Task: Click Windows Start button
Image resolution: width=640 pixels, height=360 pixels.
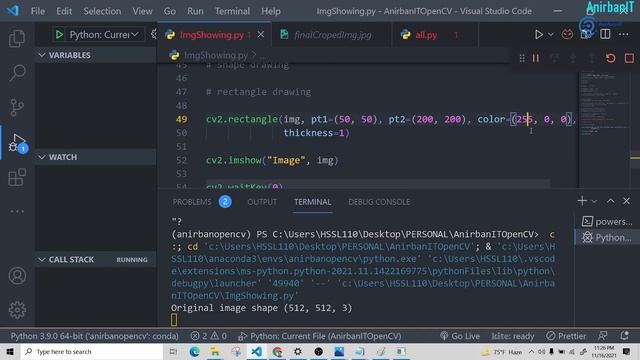Action: 10,351
